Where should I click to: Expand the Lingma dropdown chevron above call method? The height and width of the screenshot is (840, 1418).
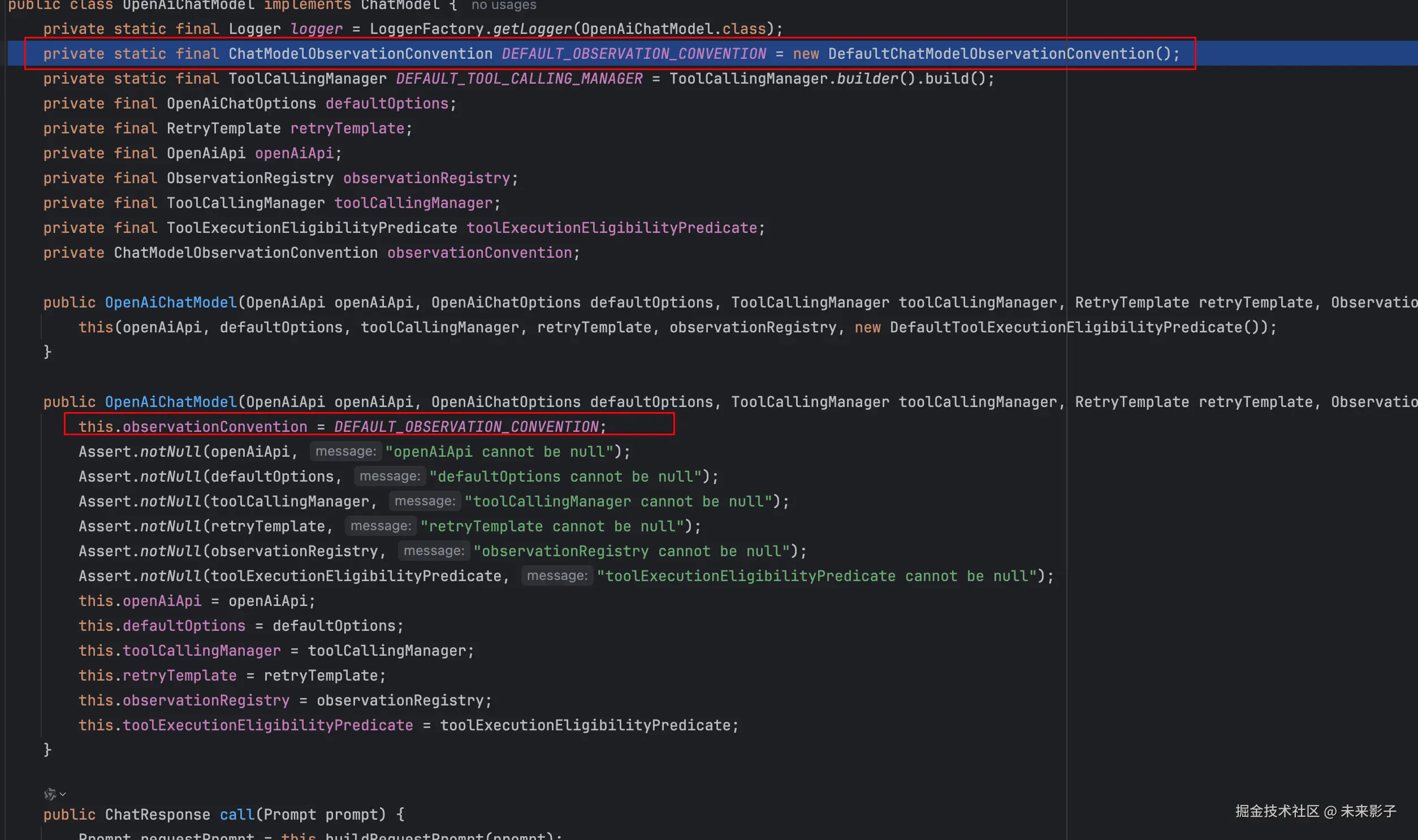pyautogui.click(x=63, y=794)
